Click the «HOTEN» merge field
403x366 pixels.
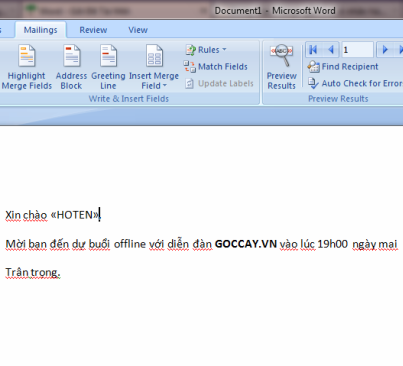[75, 215]
